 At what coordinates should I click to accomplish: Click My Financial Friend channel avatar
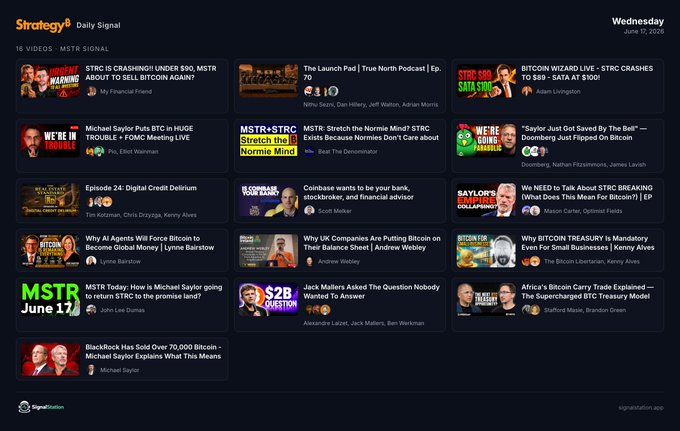pos(91,91)
